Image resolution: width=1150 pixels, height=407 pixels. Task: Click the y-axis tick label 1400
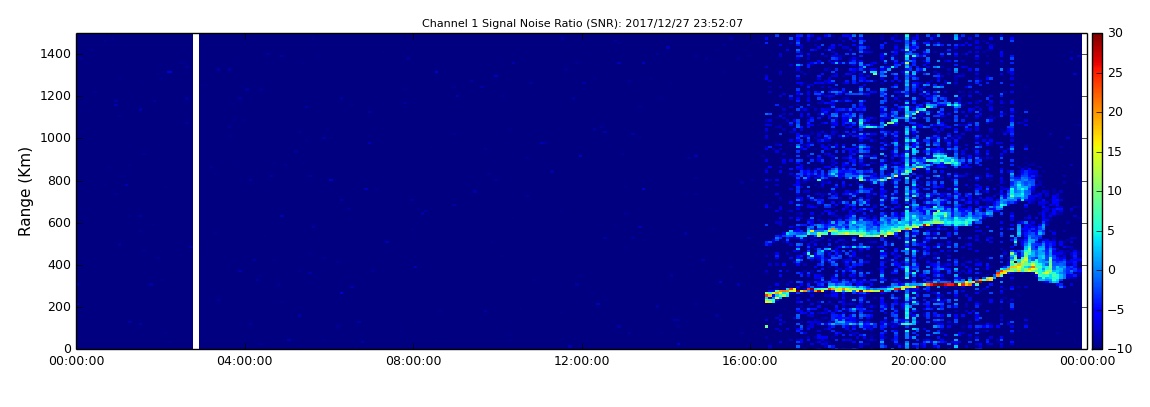pos(56,54)
